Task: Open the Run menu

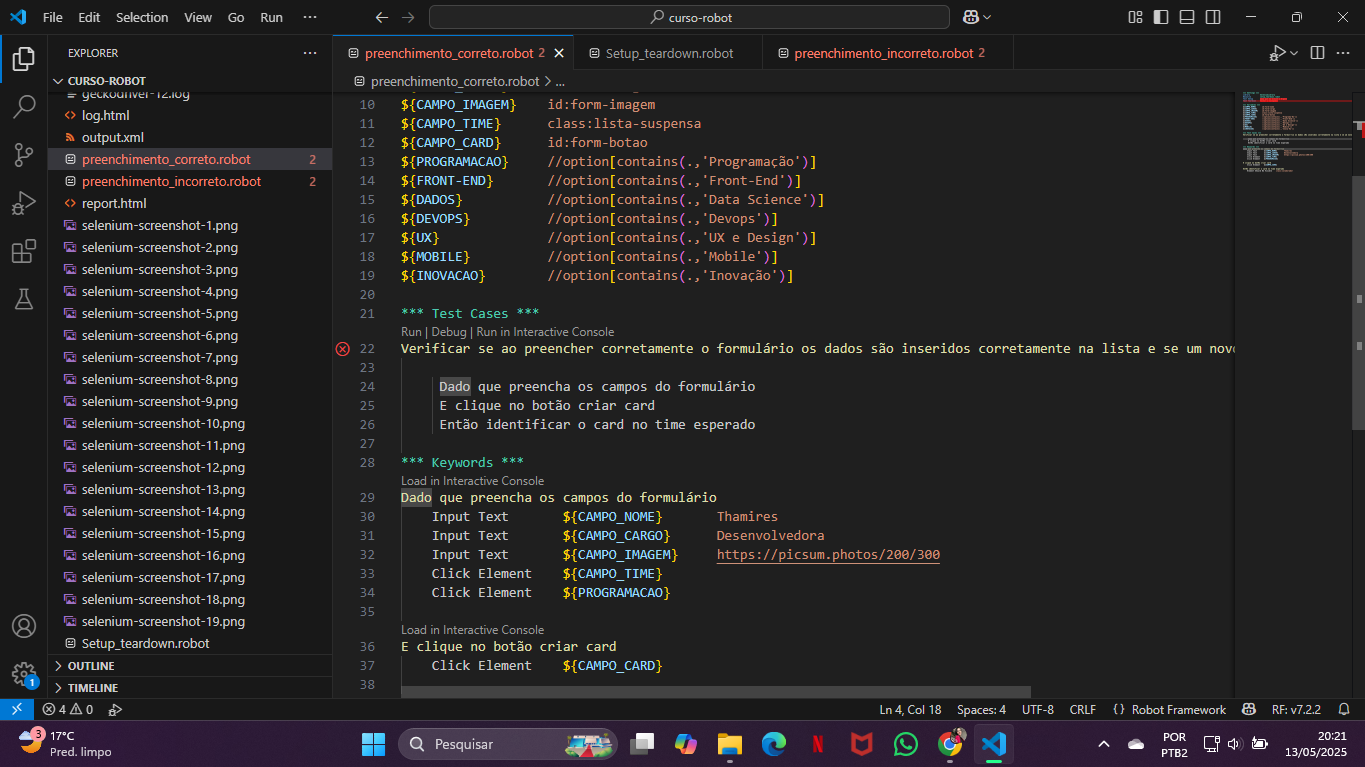Action: click(x=271, y=17)
